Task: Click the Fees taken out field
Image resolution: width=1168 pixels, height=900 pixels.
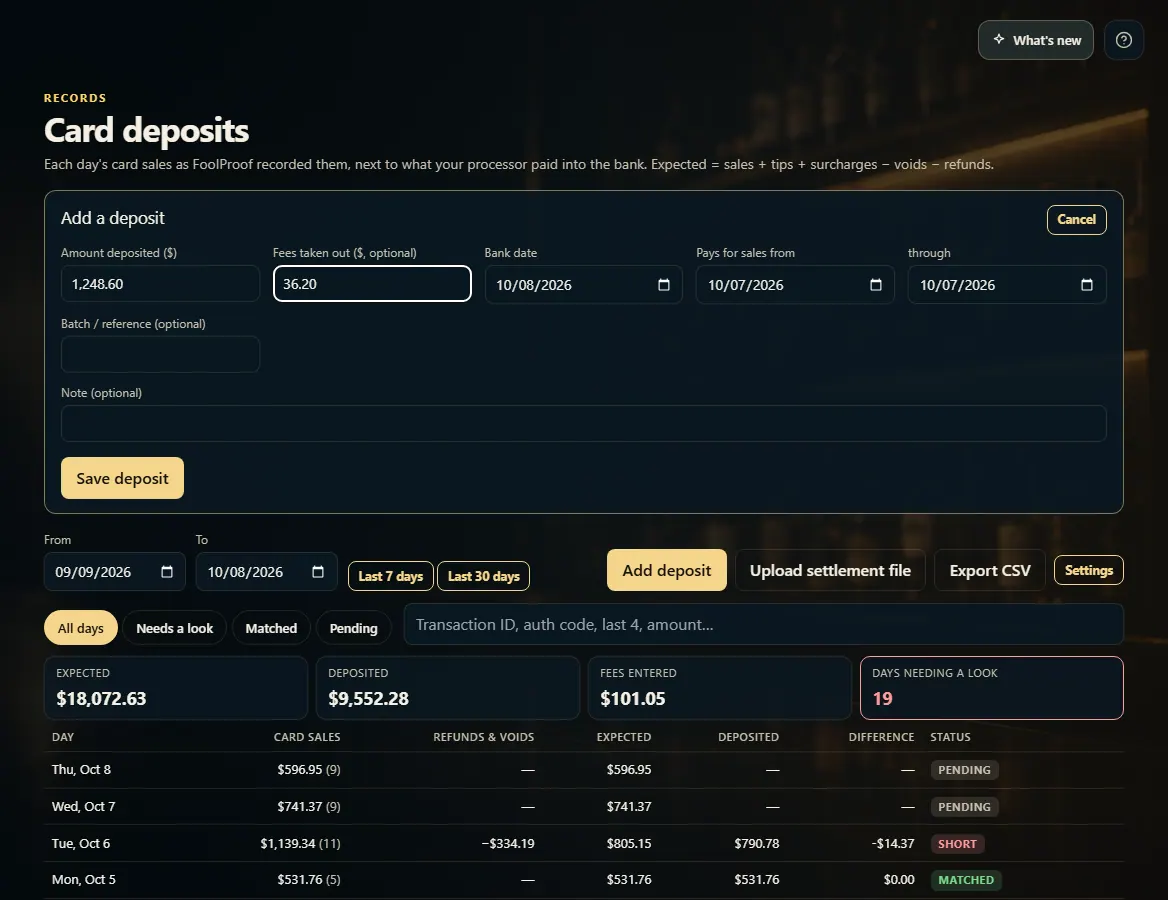Action: pyautogui.click(x=372, y=284)
